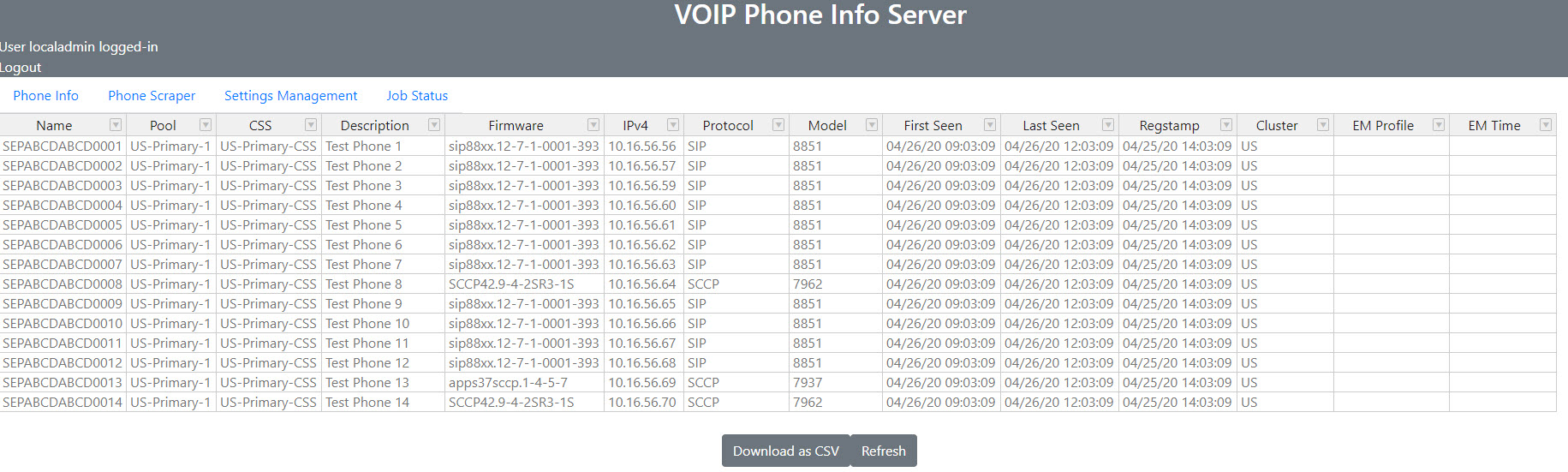Open the IPv4 column filter dropdown
This screenshot has height=472, width=1568.
pyautogui.click(x=673, y=125)
